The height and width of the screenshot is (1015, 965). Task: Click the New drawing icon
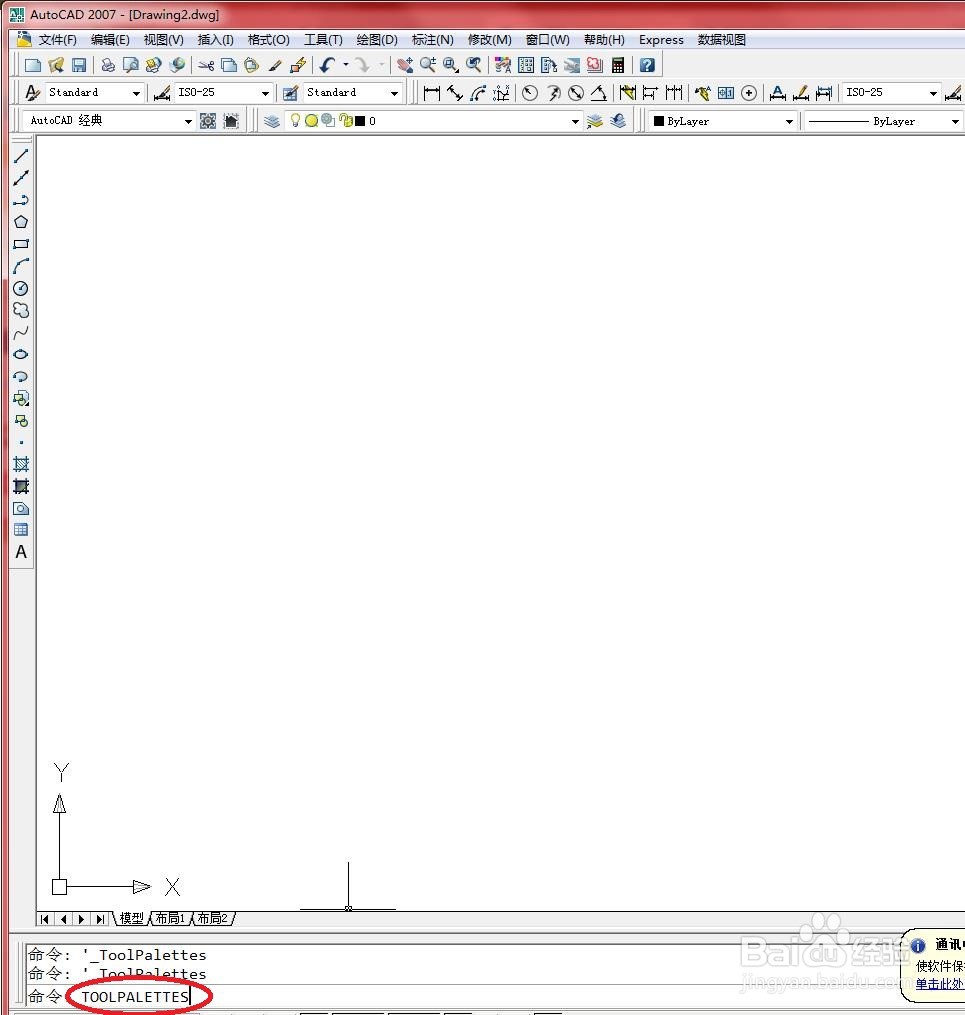(x=32, y=65)
